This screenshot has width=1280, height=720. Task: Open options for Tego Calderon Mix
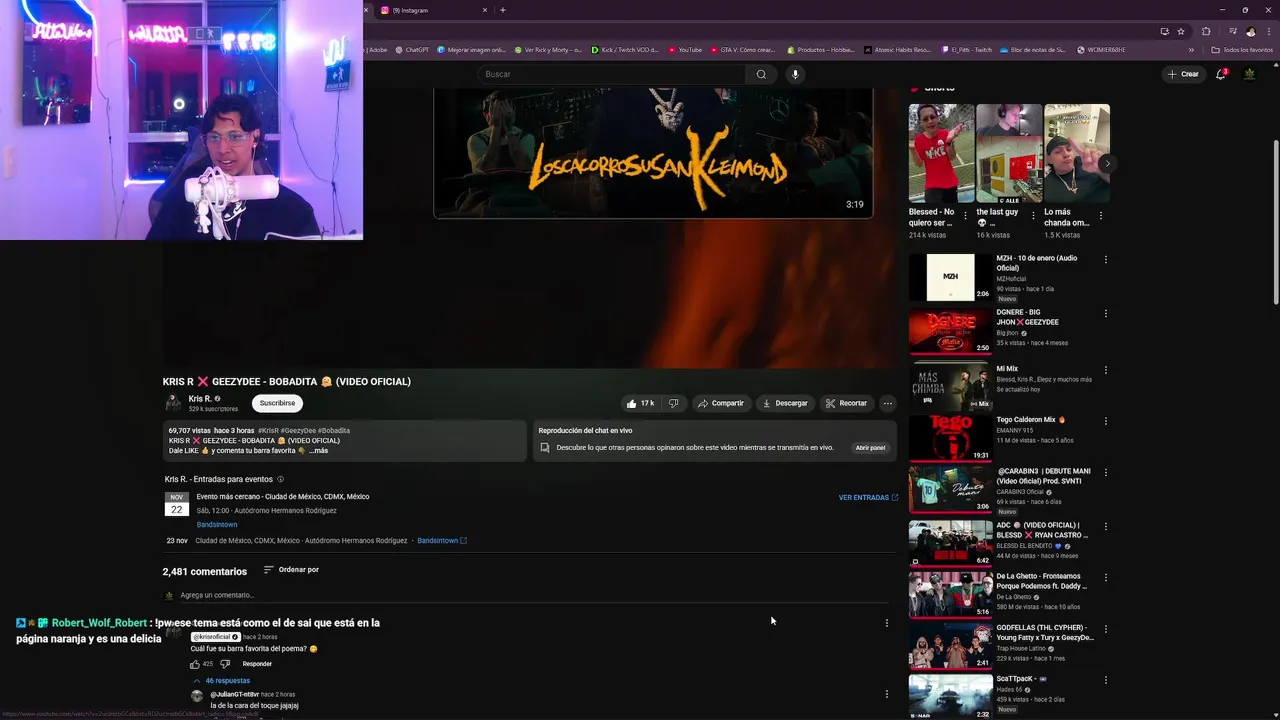tap(1105, 420)
